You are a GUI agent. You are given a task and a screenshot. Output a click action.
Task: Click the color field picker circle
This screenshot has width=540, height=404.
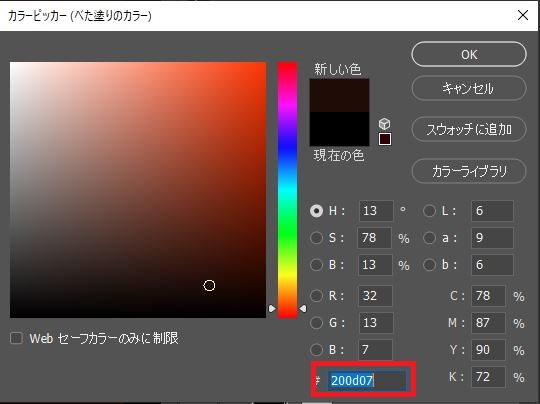coord(209,286)
